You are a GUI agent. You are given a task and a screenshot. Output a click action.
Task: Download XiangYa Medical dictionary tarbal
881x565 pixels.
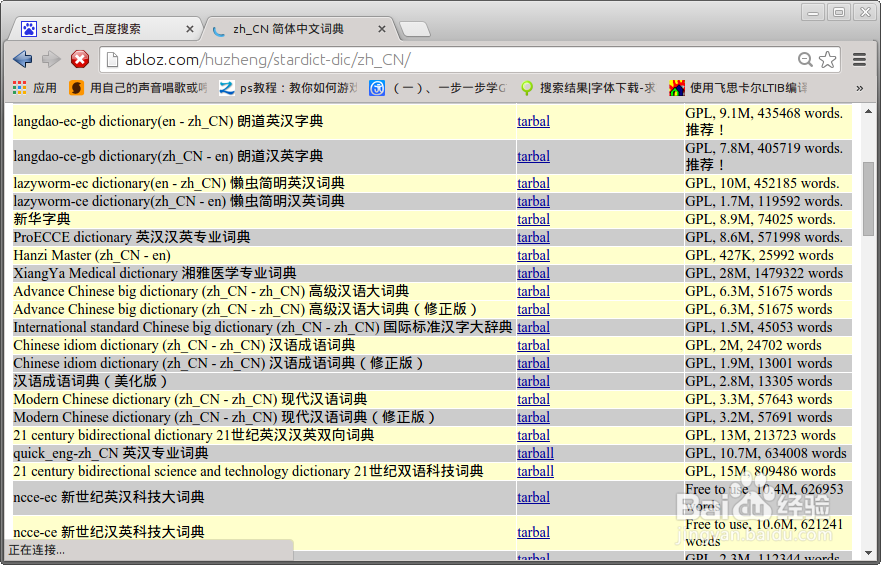533,273
